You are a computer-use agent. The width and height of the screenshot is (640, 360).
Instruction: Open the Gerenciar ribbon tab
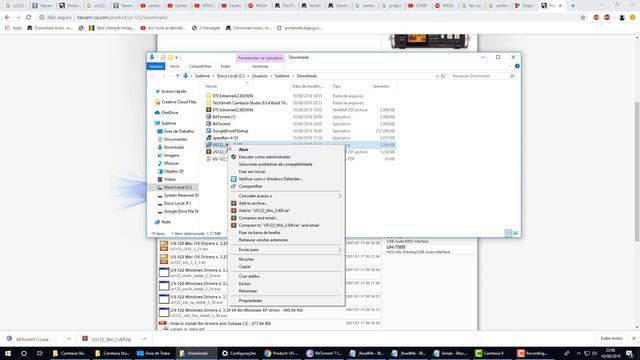(x=260, y=67)
